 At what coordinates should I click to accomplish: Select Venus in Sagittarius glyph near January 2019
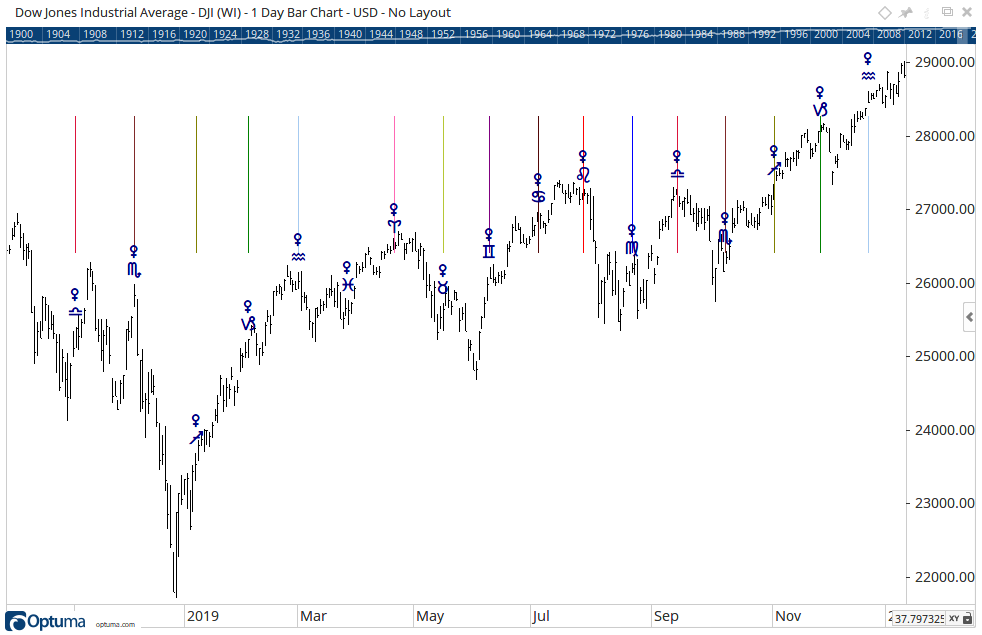(196, 429)
